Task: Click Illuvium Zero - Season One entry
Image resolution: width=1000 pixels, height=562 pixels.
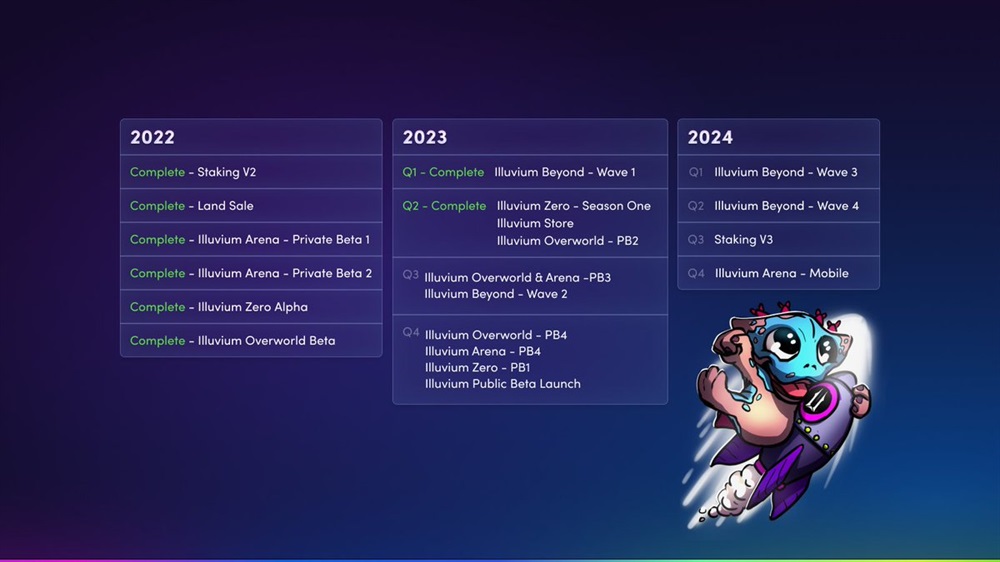Action: (x=573, y=206)
